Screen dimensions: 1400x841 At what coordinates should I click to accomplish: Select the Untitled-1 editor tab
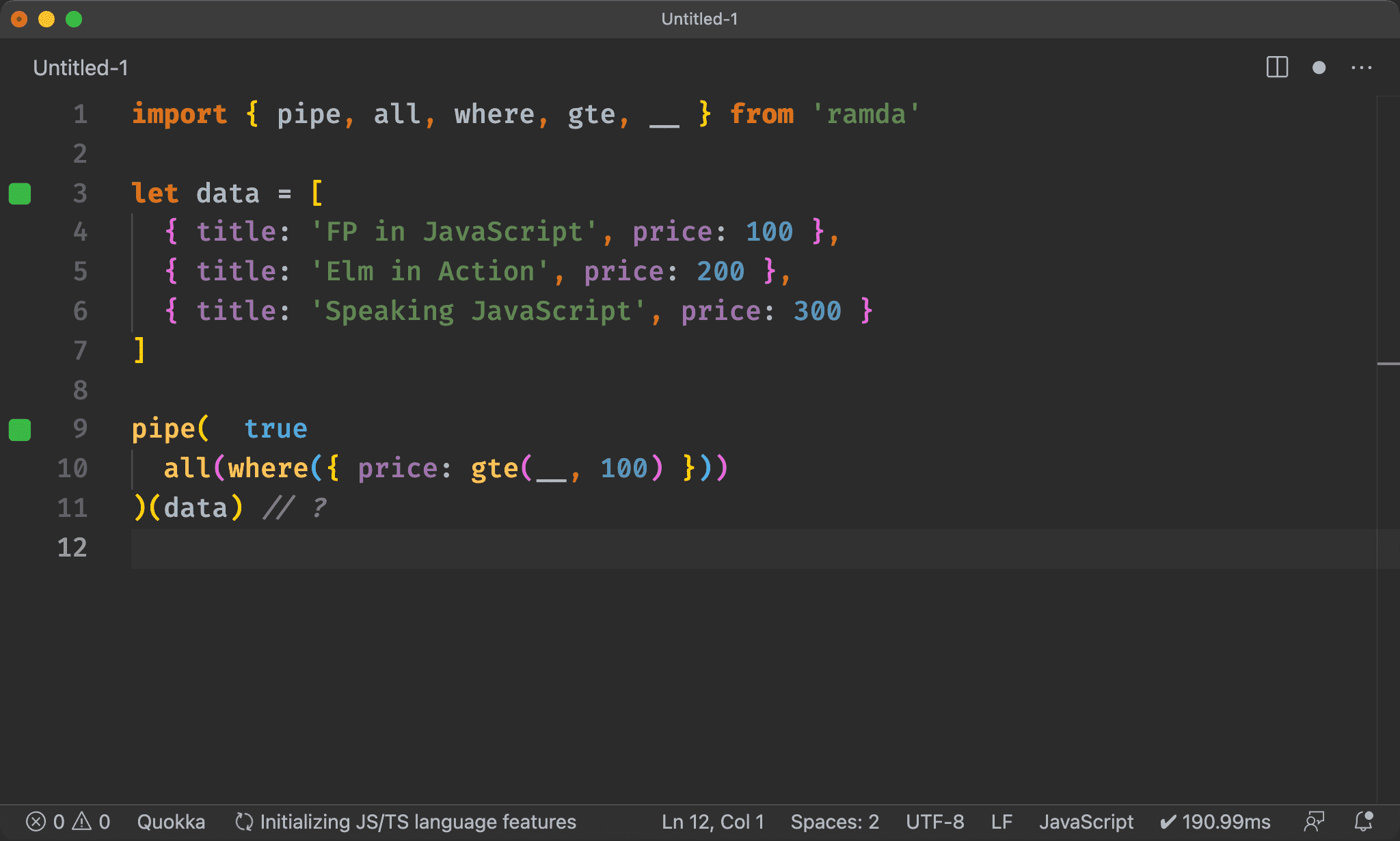pyautogui.click(x=81, y=68)
